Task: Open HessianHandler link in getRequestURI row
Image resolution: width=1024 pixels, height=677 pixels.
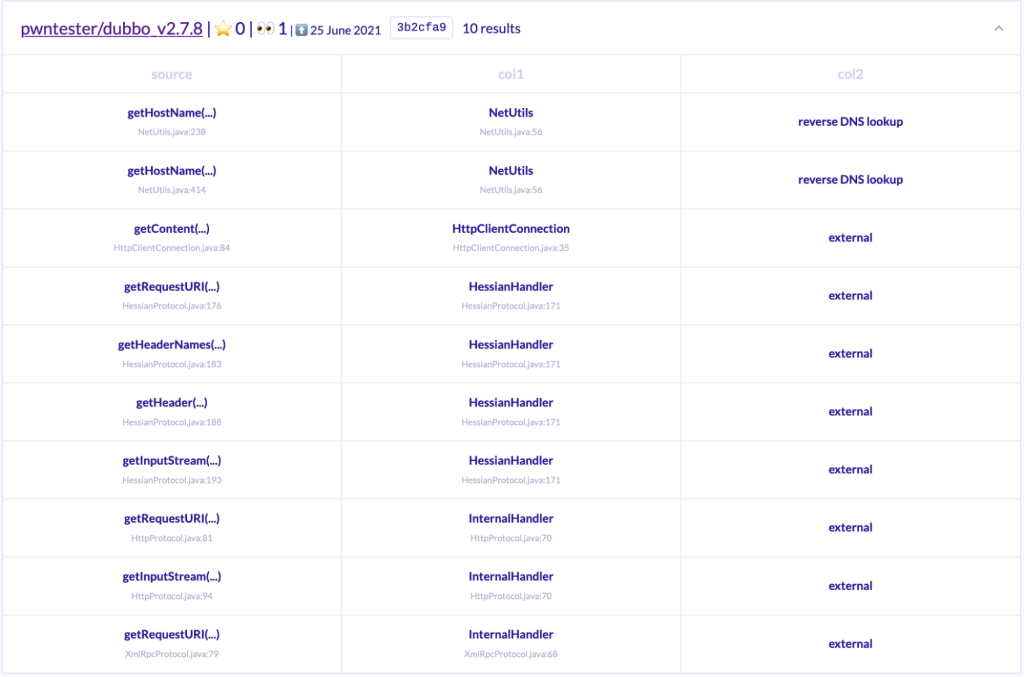Action: 511,287
